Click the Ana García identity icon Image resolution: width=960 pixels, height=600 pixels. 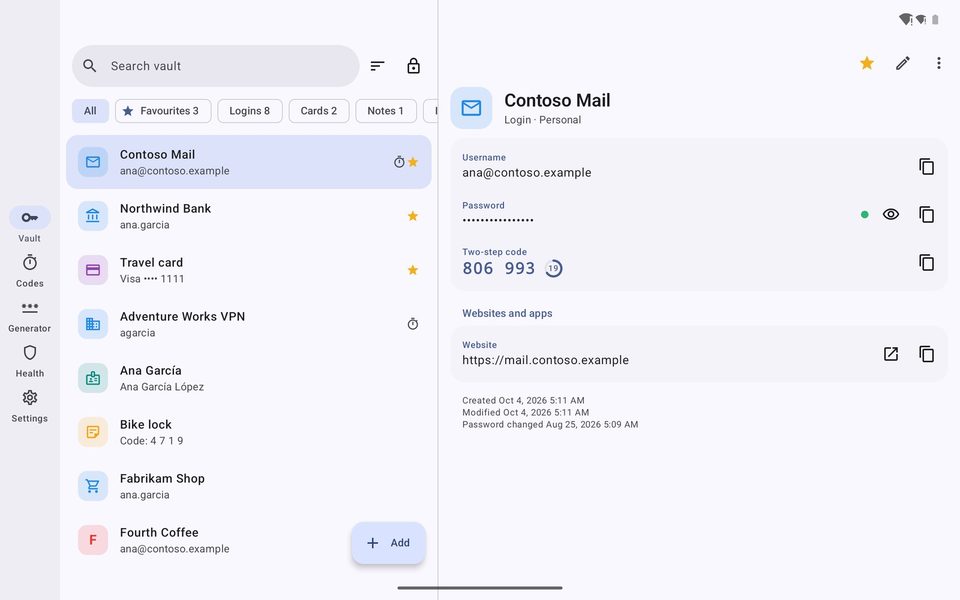pos(92,378)
